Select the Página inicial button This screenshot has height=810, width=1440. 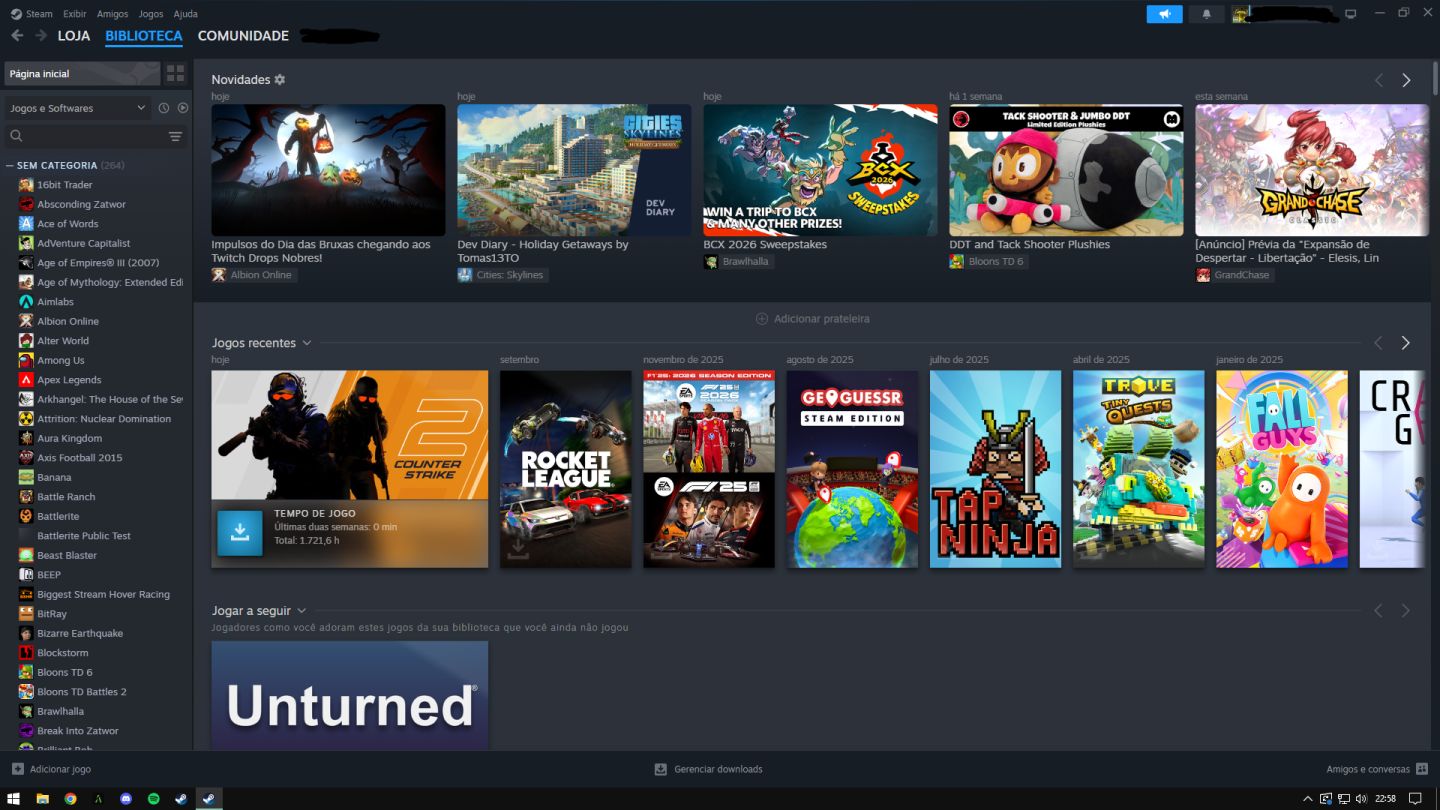coord(82,74)
